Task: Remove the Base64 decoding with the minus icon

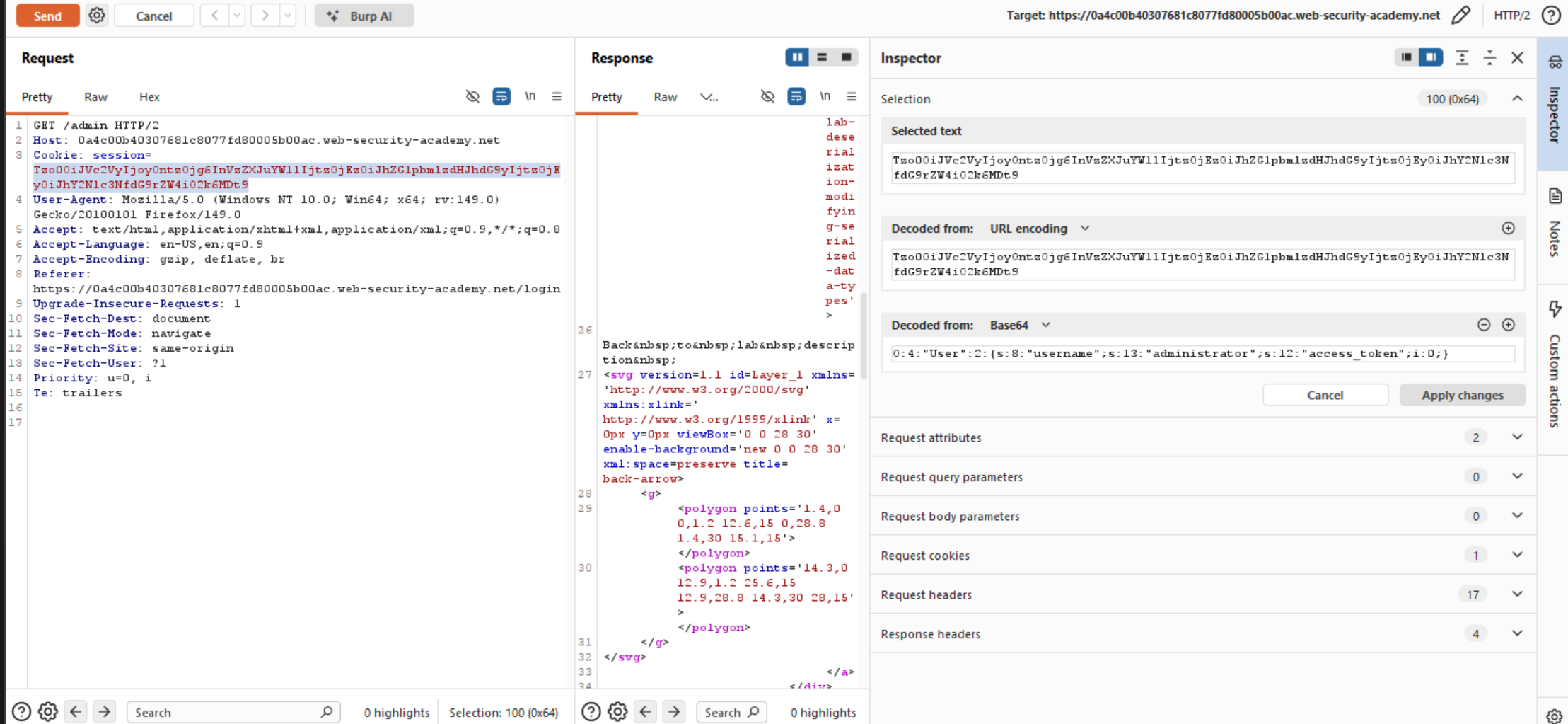Action: [x=1484, y=325]
